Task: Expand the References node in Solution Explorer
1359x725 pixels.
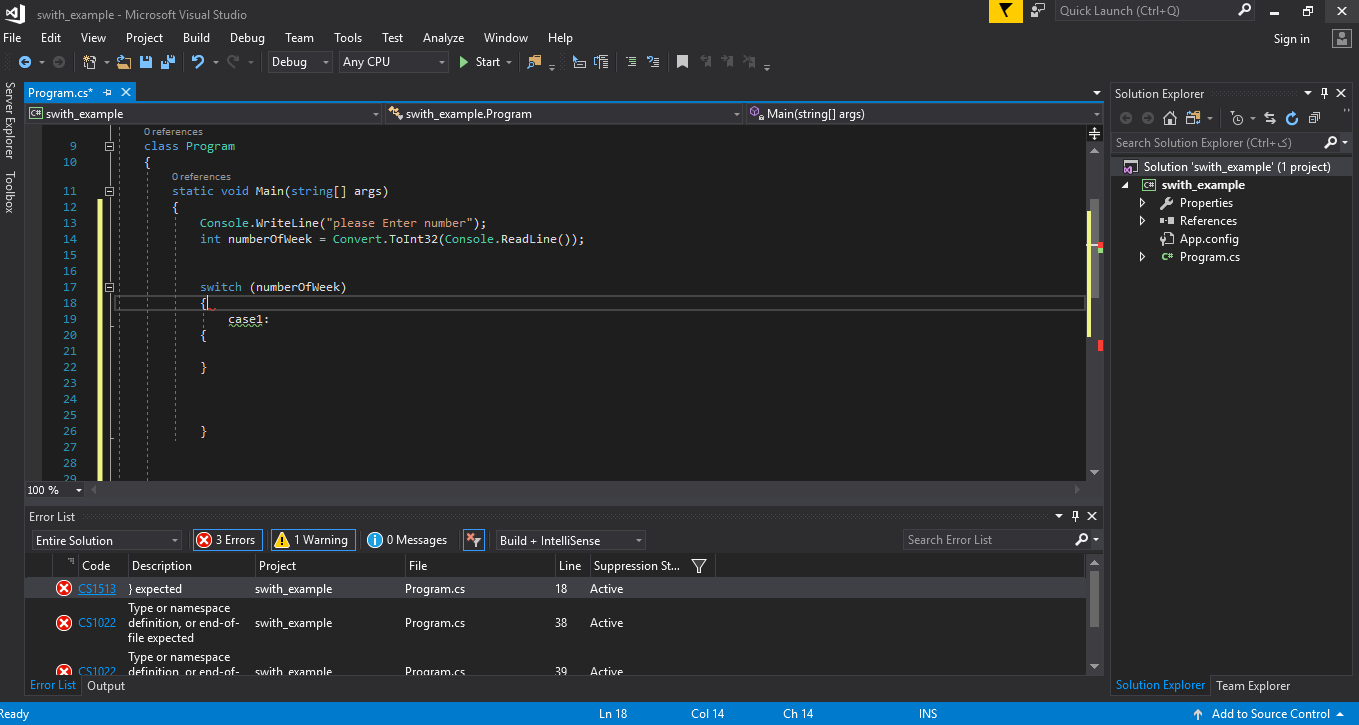Action: pyautogui.click(x=1143, y=221)
